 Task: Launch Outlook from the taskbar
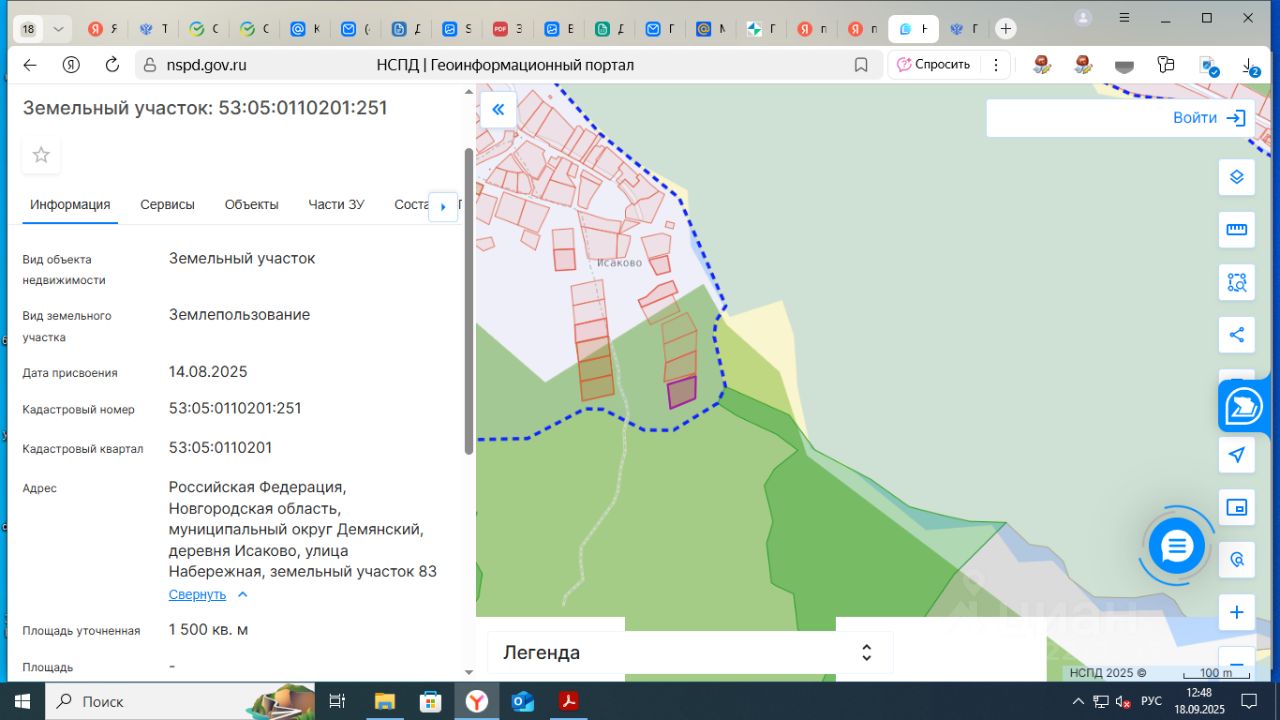tap(523, 701)
